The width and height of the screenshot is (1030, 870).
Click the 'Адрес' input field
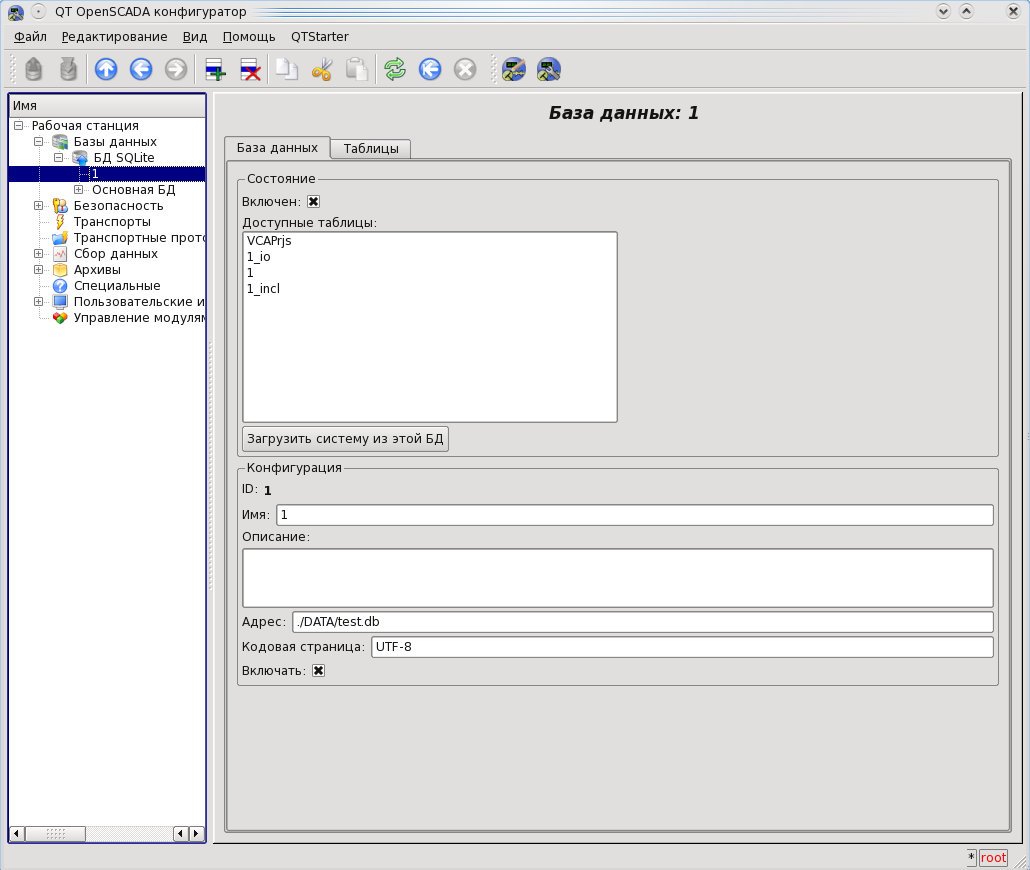(x=641, y=622)
